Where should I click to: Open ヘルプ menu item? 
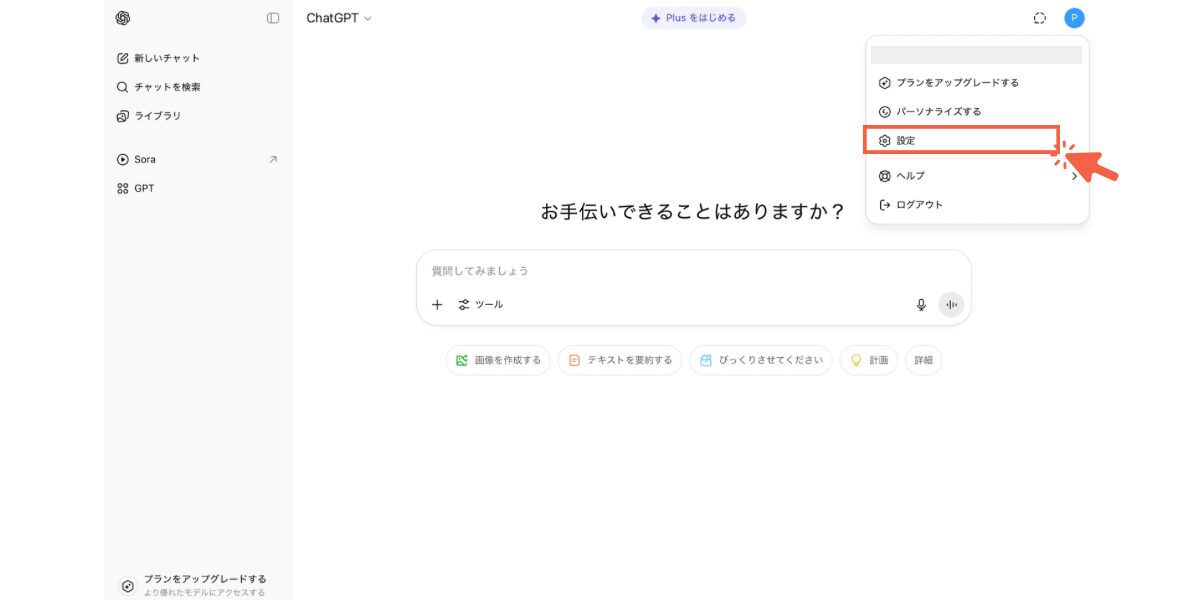pos(977,176)
